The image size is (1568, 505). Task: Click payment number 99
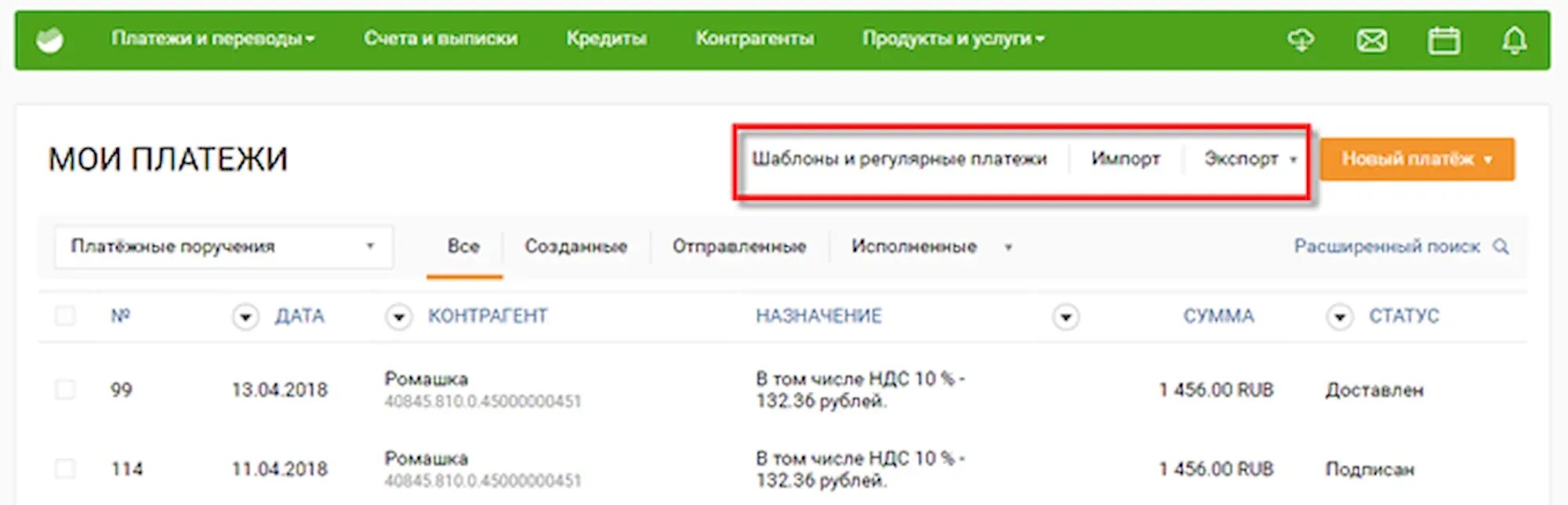tap(122, 390)
